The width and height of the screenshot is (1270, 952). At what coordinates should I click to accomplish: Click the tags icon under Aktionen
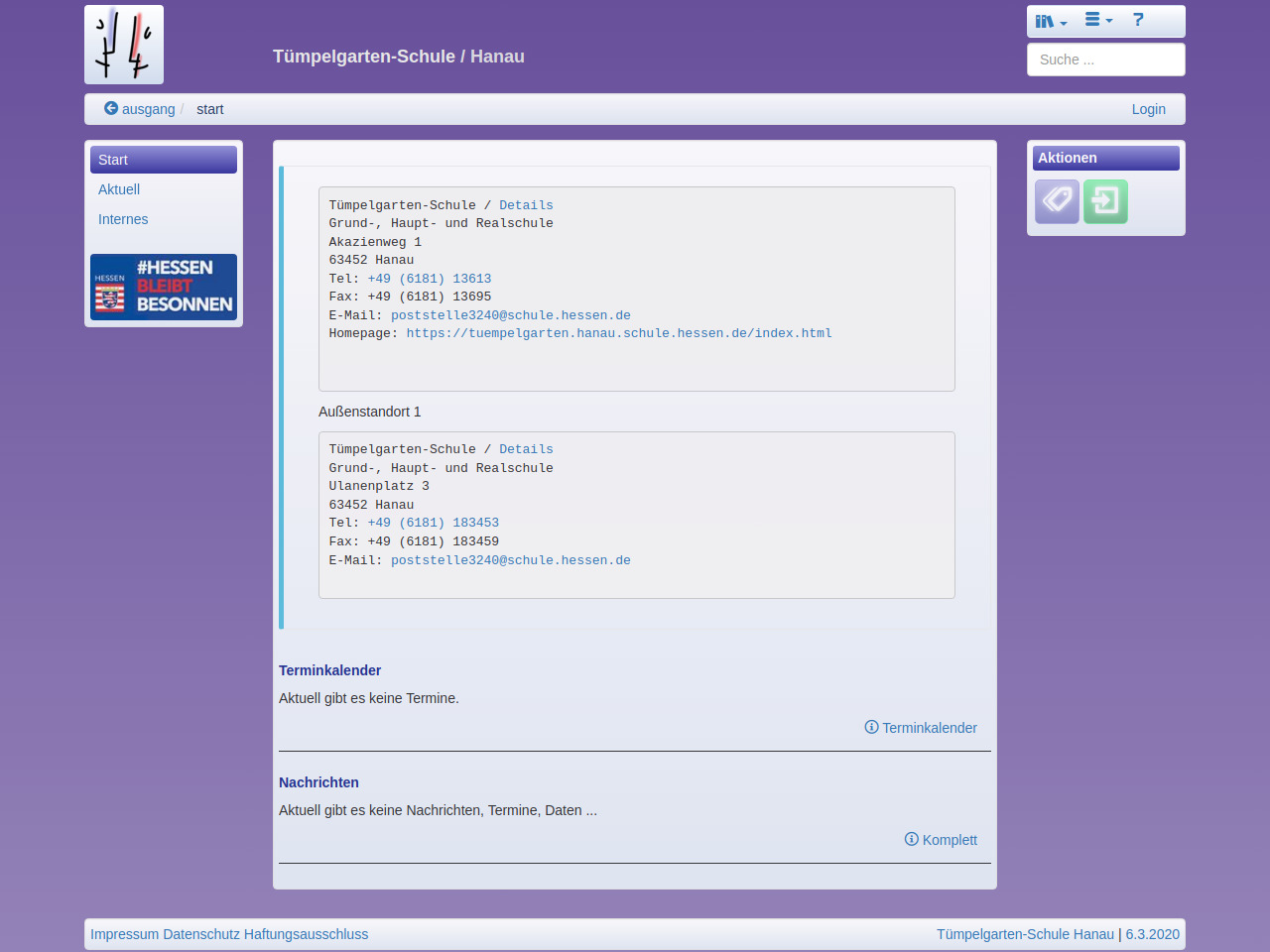pyautogui.click(x=1057, y=201)
